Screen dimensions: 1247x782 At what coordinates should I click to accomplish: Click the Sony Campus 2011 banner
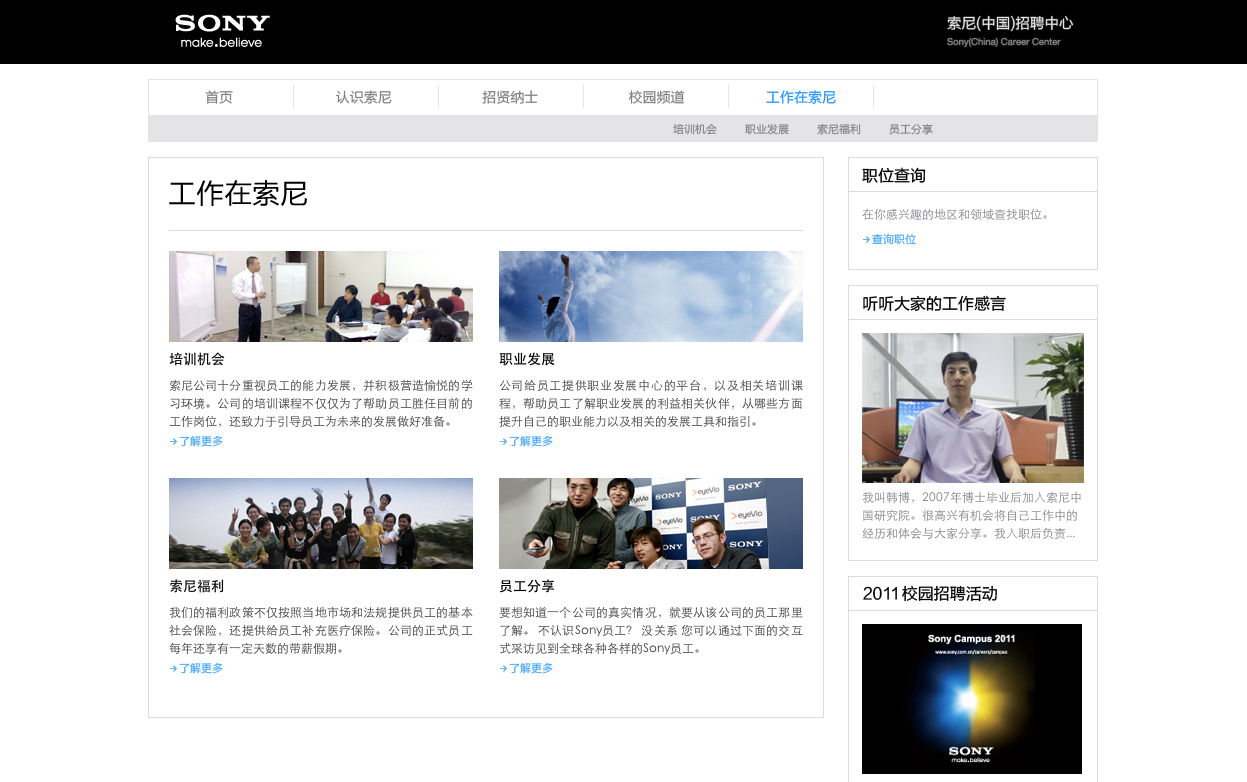tap(971, 698)
